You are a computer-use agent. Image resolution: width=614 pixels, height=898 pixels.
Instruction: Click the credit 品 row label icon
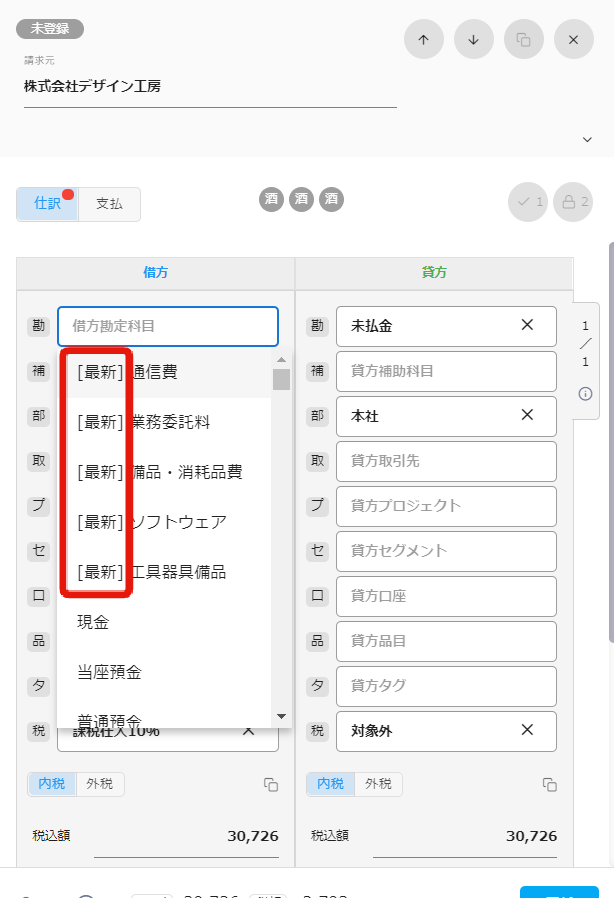point(317,641)
